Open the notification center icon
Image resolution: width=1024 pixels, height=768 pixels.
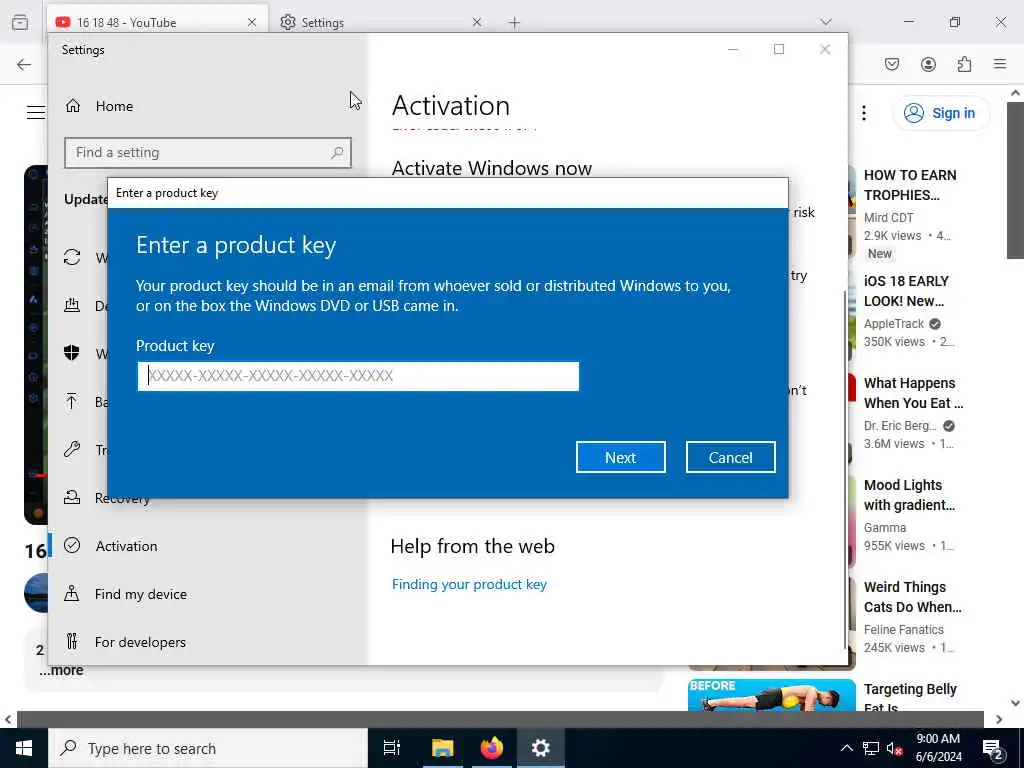click(993, 749)
